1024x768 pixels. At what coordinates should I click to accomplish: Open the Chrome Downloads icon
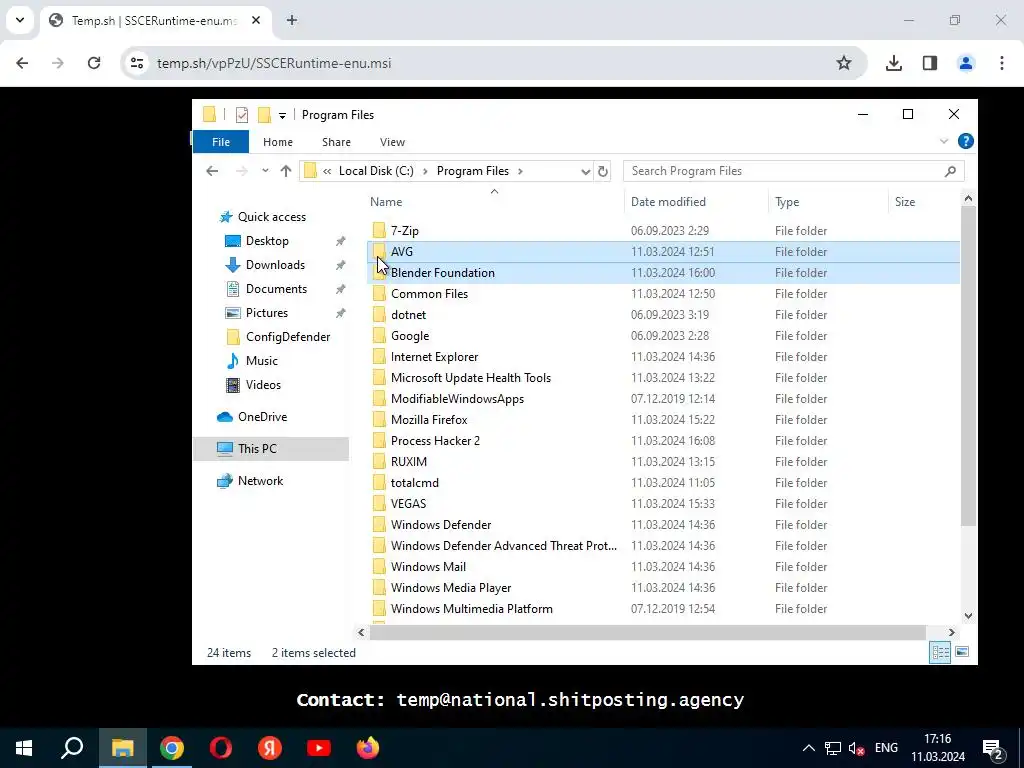coord(893,63)
